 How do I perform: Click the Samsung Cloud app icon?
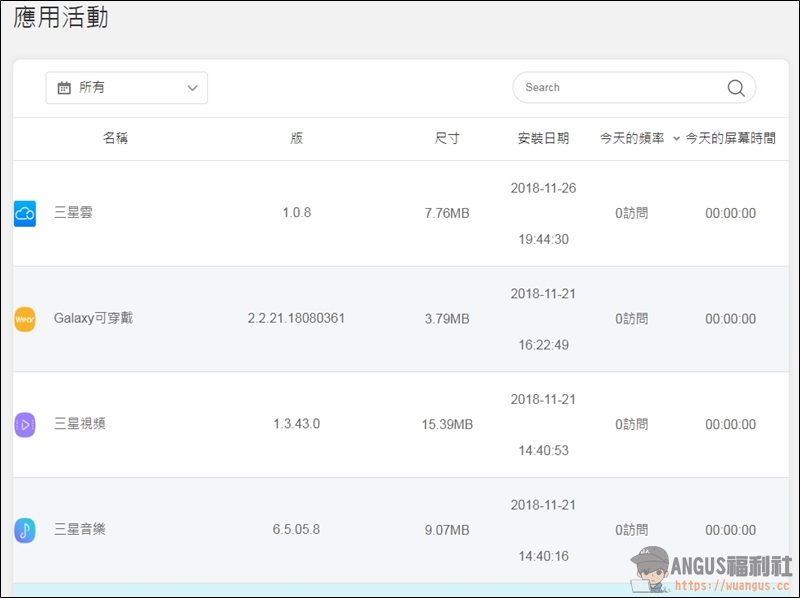coord(25,213)
